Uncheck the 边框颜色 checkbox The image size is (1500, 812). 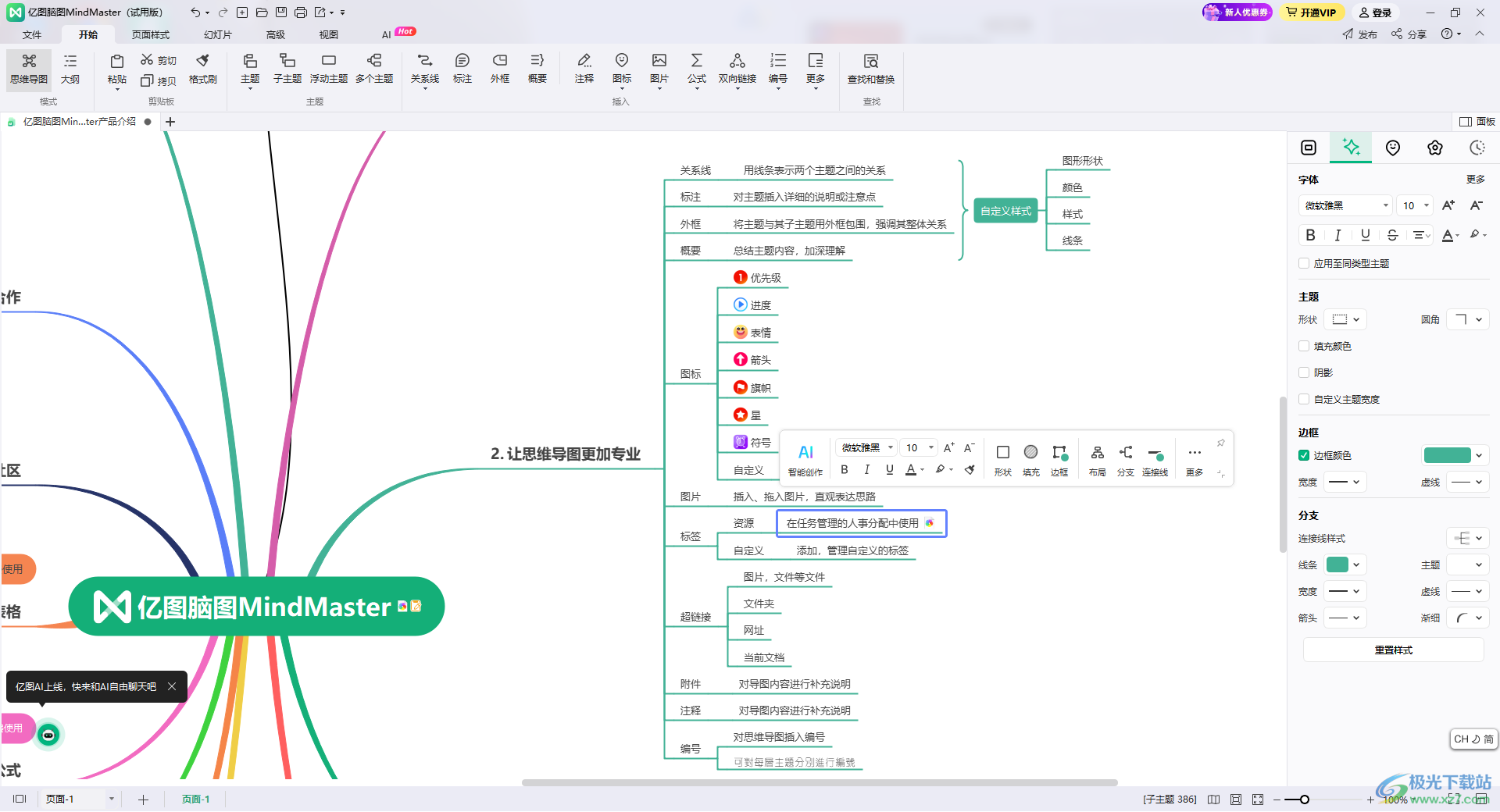click(x=1304, y=456)
